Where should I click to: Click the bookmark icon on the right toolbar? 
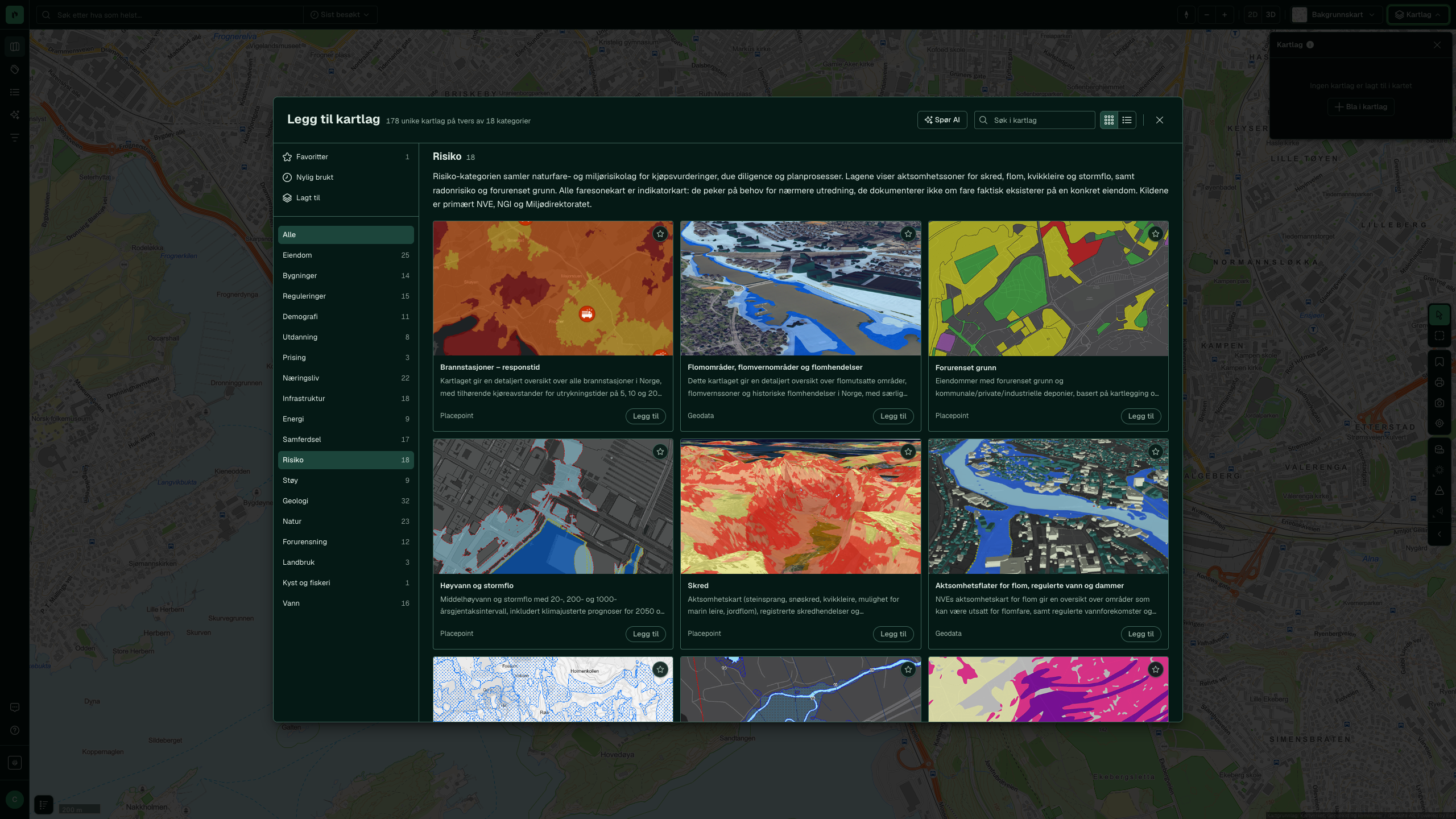coord(1440,362)
